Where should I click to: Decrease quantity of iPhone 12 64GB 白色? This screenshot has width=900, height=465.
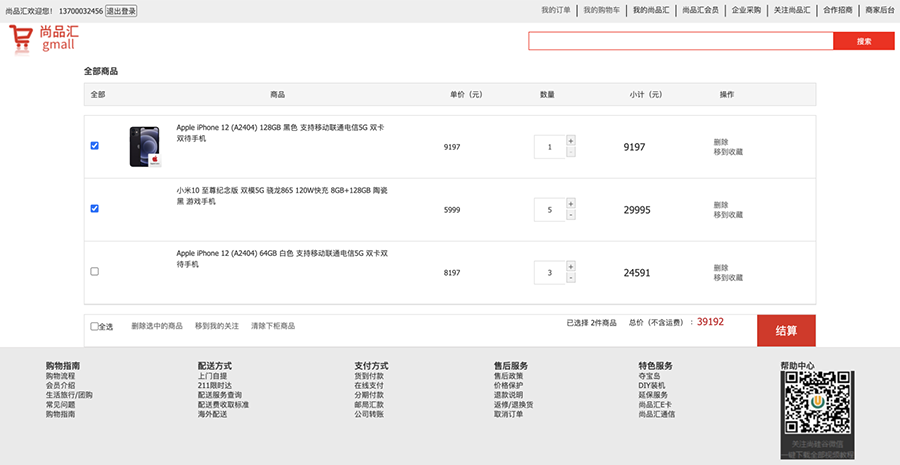tap(571, 278)
